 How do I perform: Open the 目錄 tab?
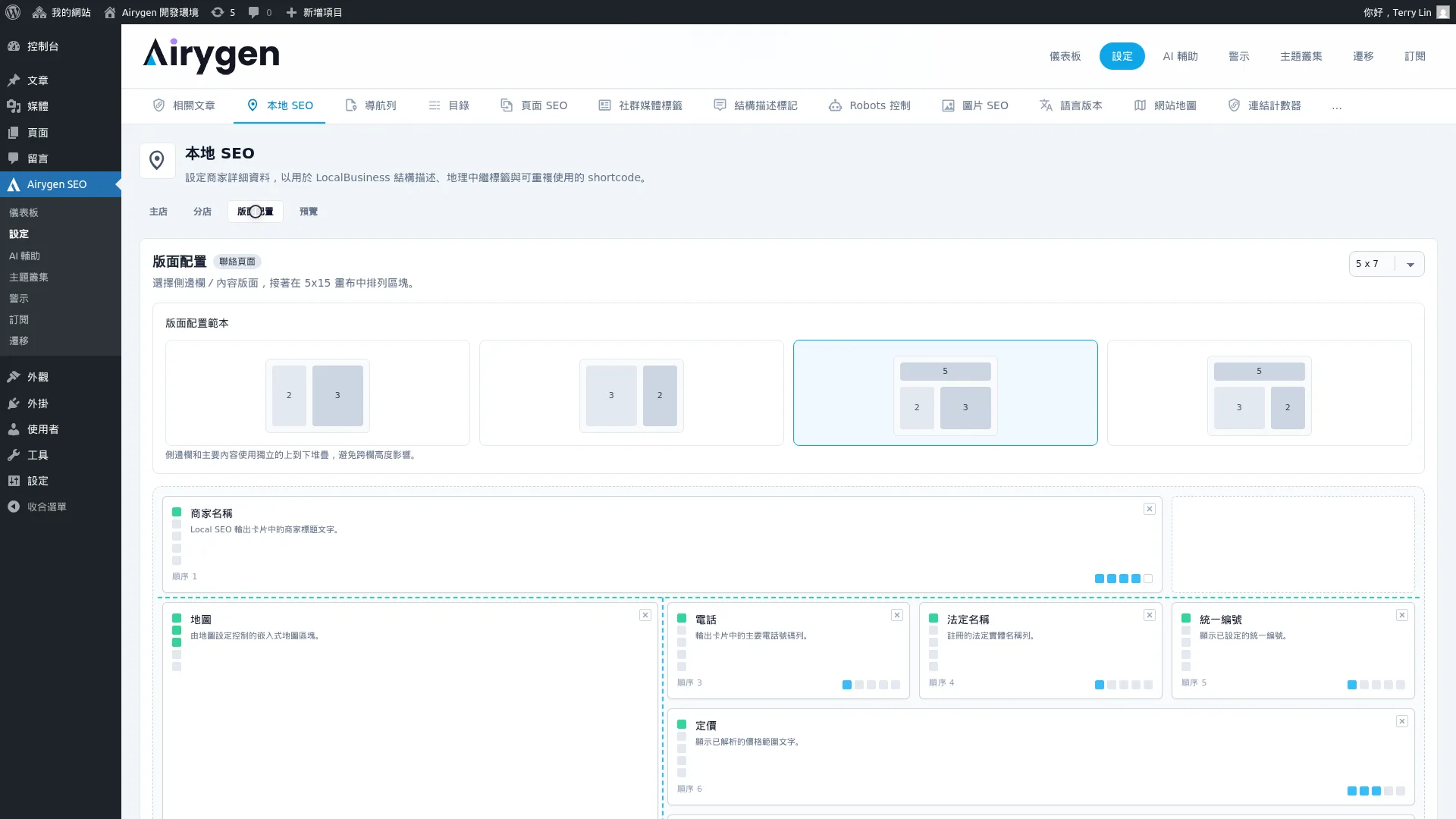click(x=449, y=105)
